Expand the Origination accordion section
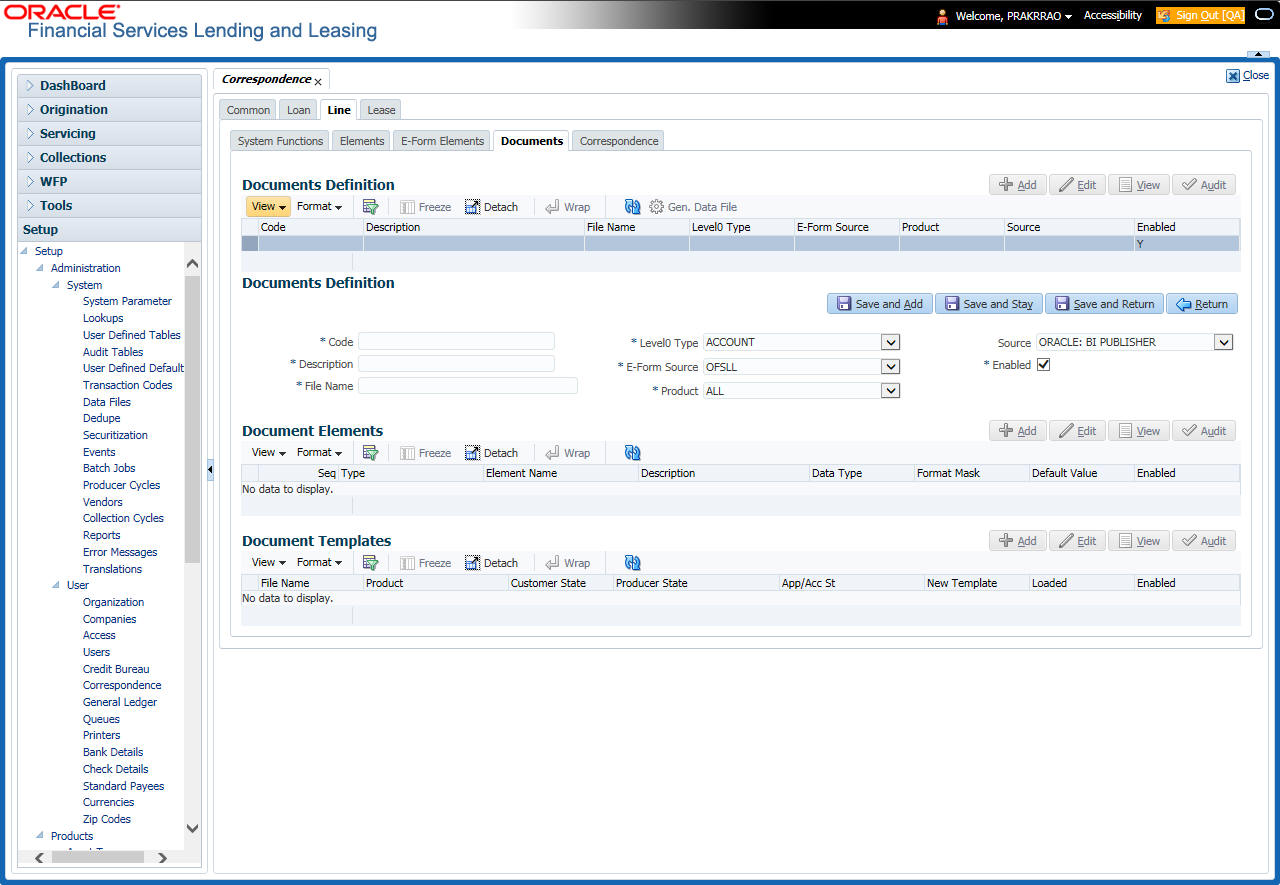The width and height of the screenshot is (1280, 885). click(109, 110)
